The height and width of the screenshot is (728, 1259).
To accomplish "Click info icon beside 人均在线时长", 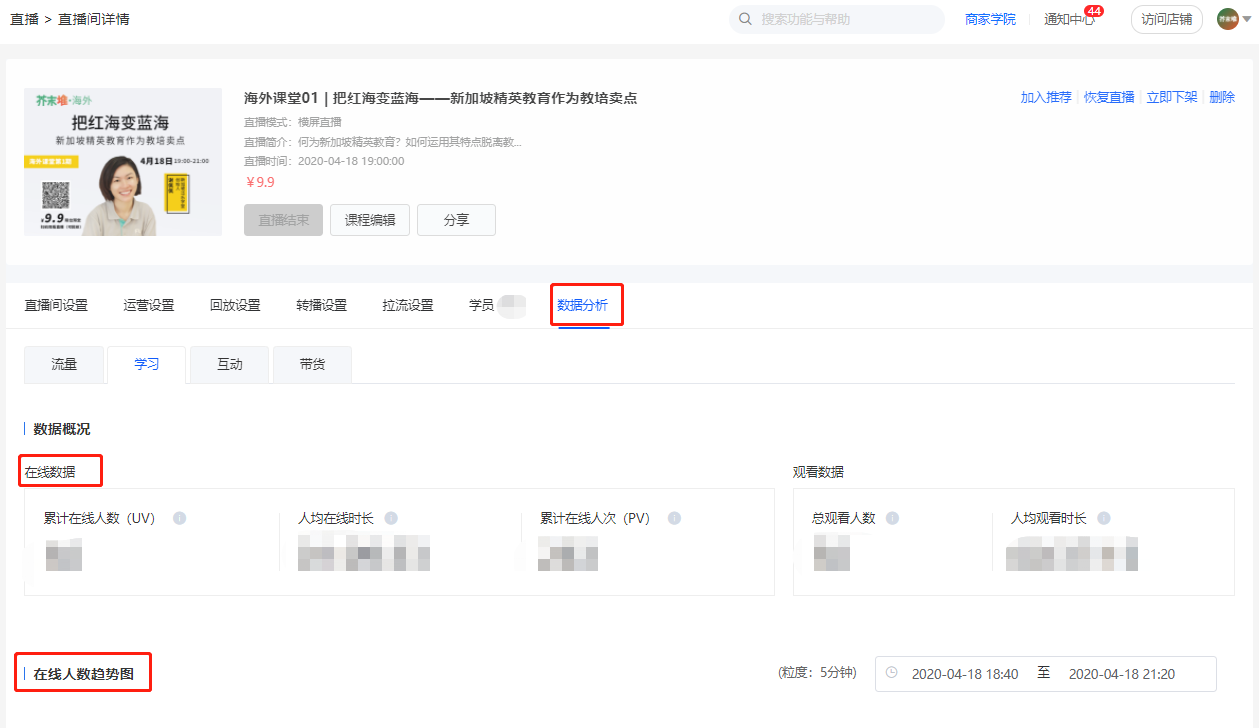I will pos(391,518).
